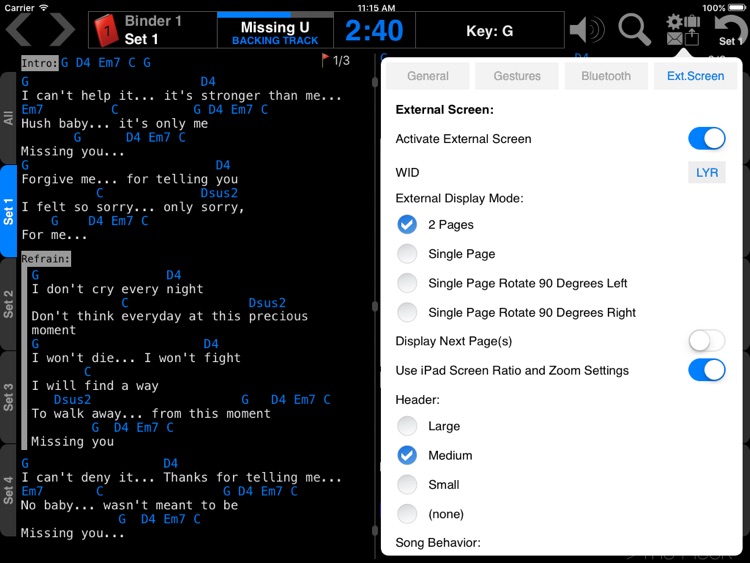
Task: Click the External Screen: heading
Action: tap(444, 110)
